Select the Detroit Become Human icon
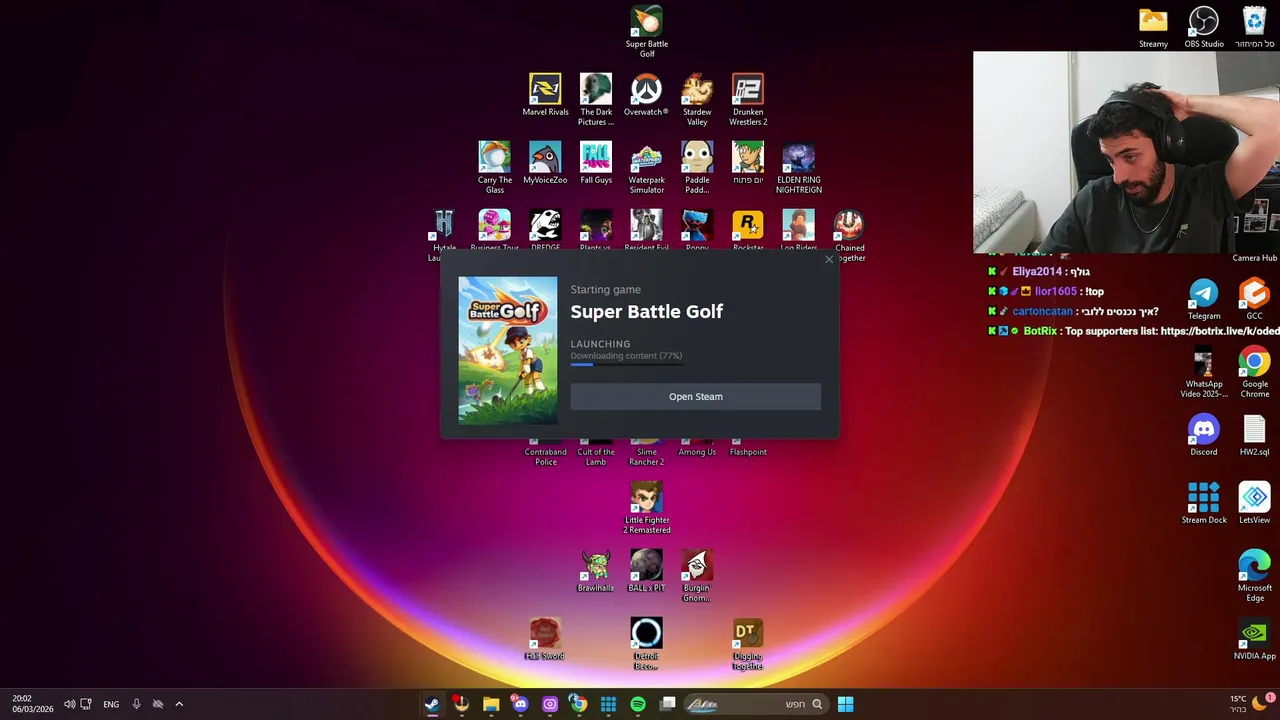Screen dimensions: 1280x720 click(x=646, y=643)
